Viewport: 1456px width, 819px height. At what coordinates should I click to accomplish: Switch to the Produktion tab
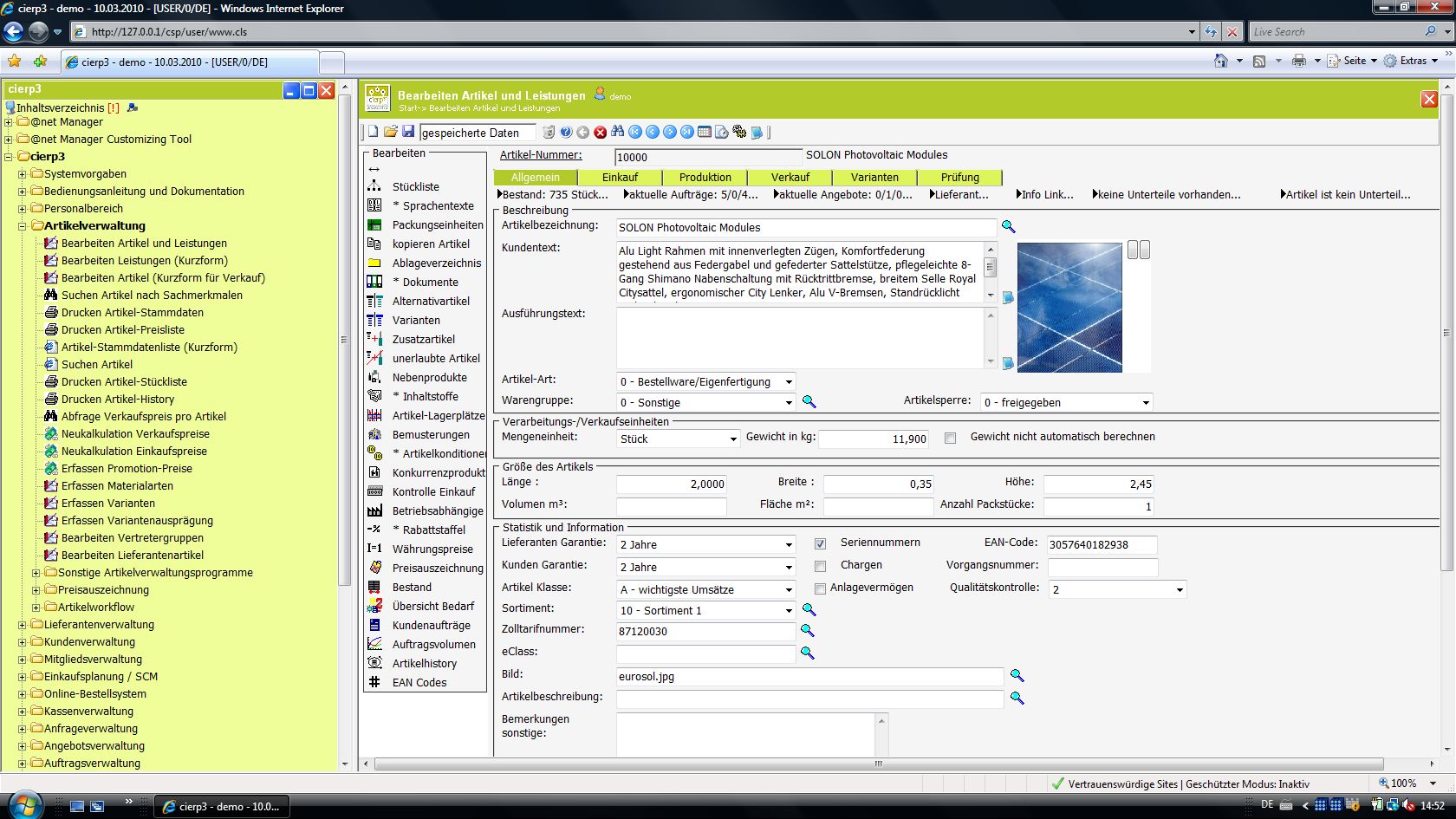pos(705,178)
